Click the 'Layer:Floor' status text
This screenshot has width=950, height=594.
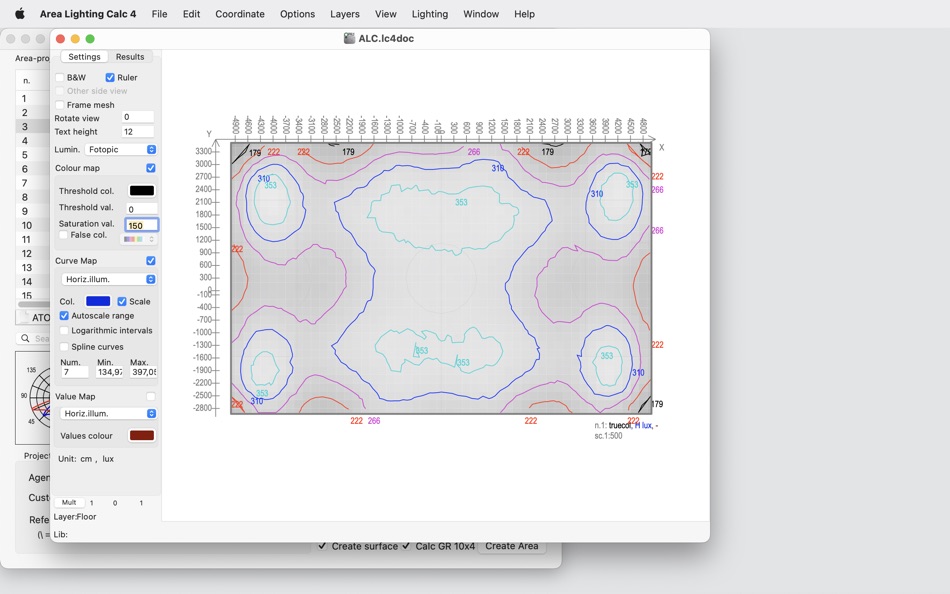[75, 517]
